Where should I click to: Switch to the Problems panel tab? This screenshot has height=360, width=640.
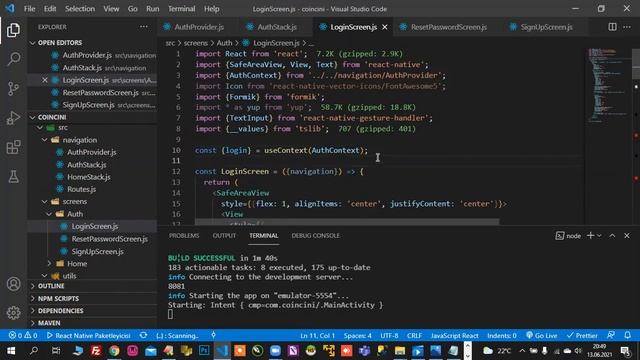tap(184, 236)
